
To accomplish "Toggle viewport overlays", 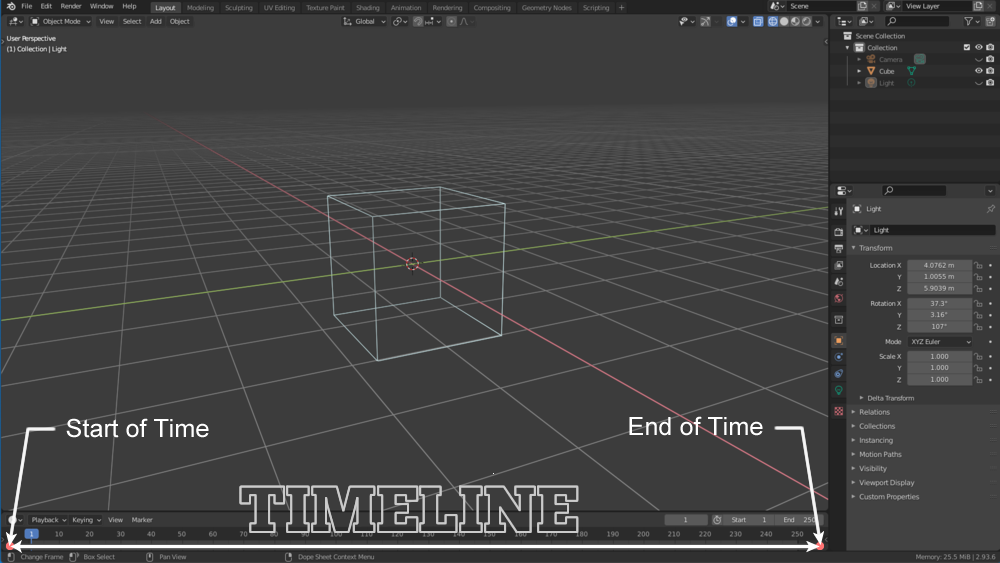I will 732,22.
